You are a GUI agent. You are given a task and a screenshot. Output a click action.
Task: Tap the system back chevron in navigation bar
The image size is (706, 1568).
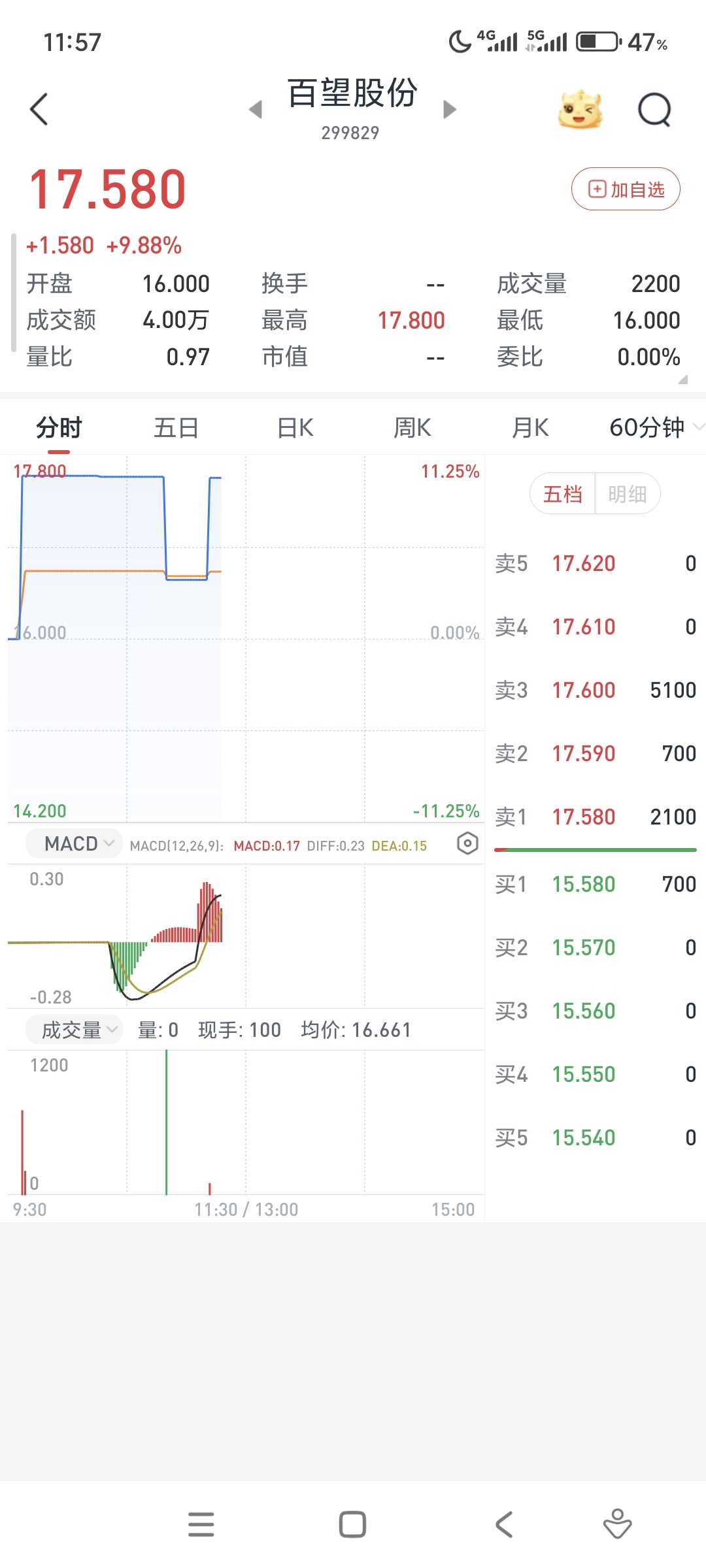pyautogui.click(x=504, y=1525)
